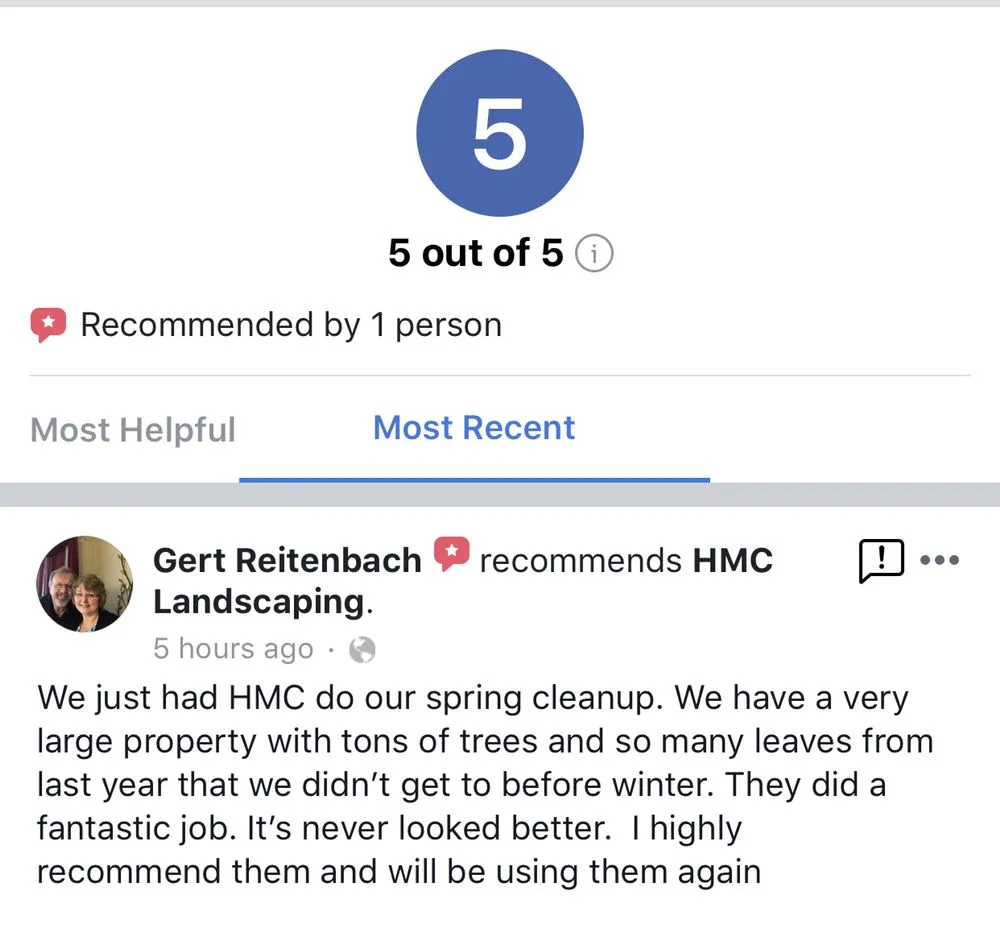This screenshot has width=1000, height=928.
Task: Click the blue underline below Most Recent
Action: click(473, 480)
